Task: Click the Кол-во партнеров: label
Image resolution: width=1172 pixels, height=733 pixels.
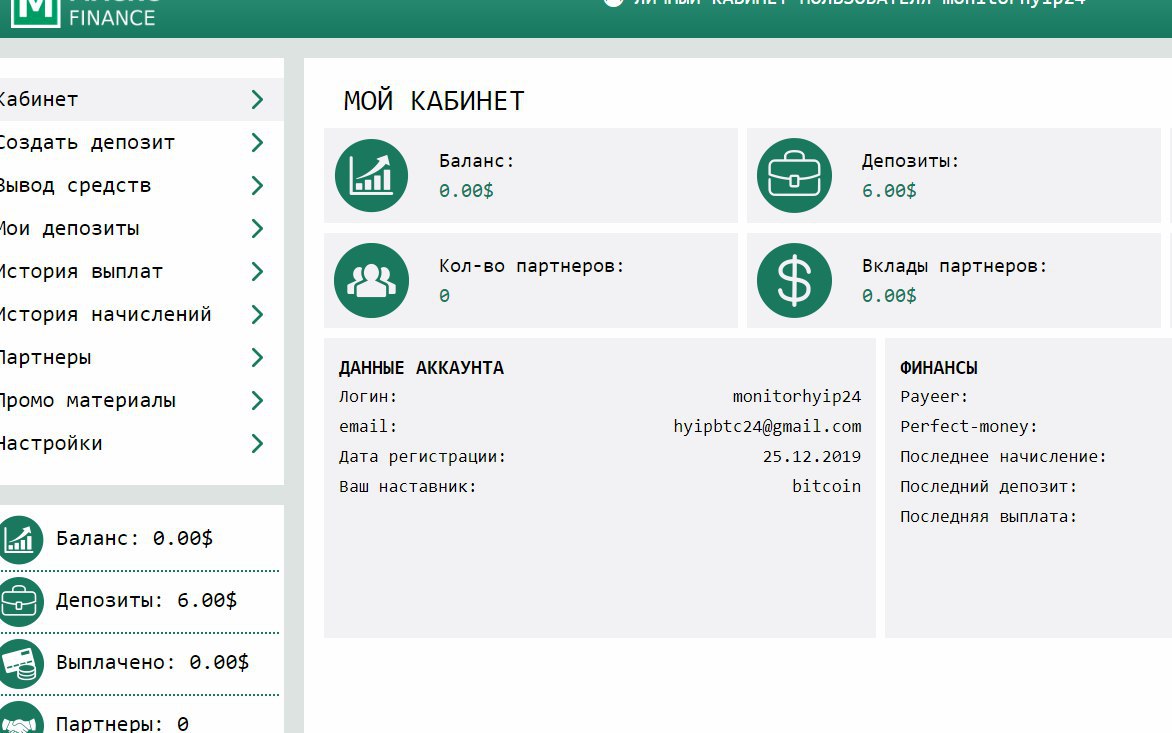Action: tap(531, 266)
